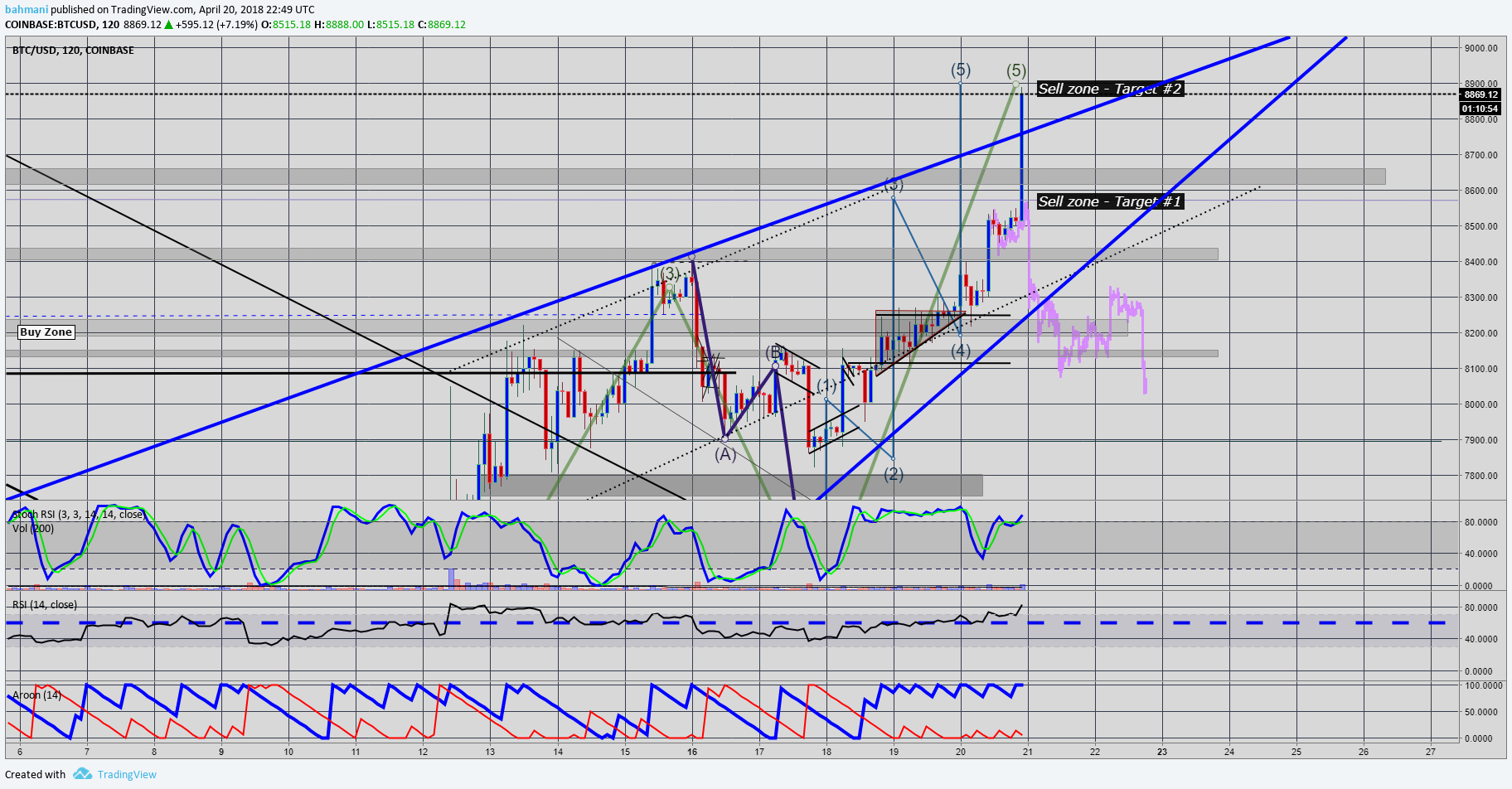Click the 8700.00 price axis label

click(x=1480, y=155)
